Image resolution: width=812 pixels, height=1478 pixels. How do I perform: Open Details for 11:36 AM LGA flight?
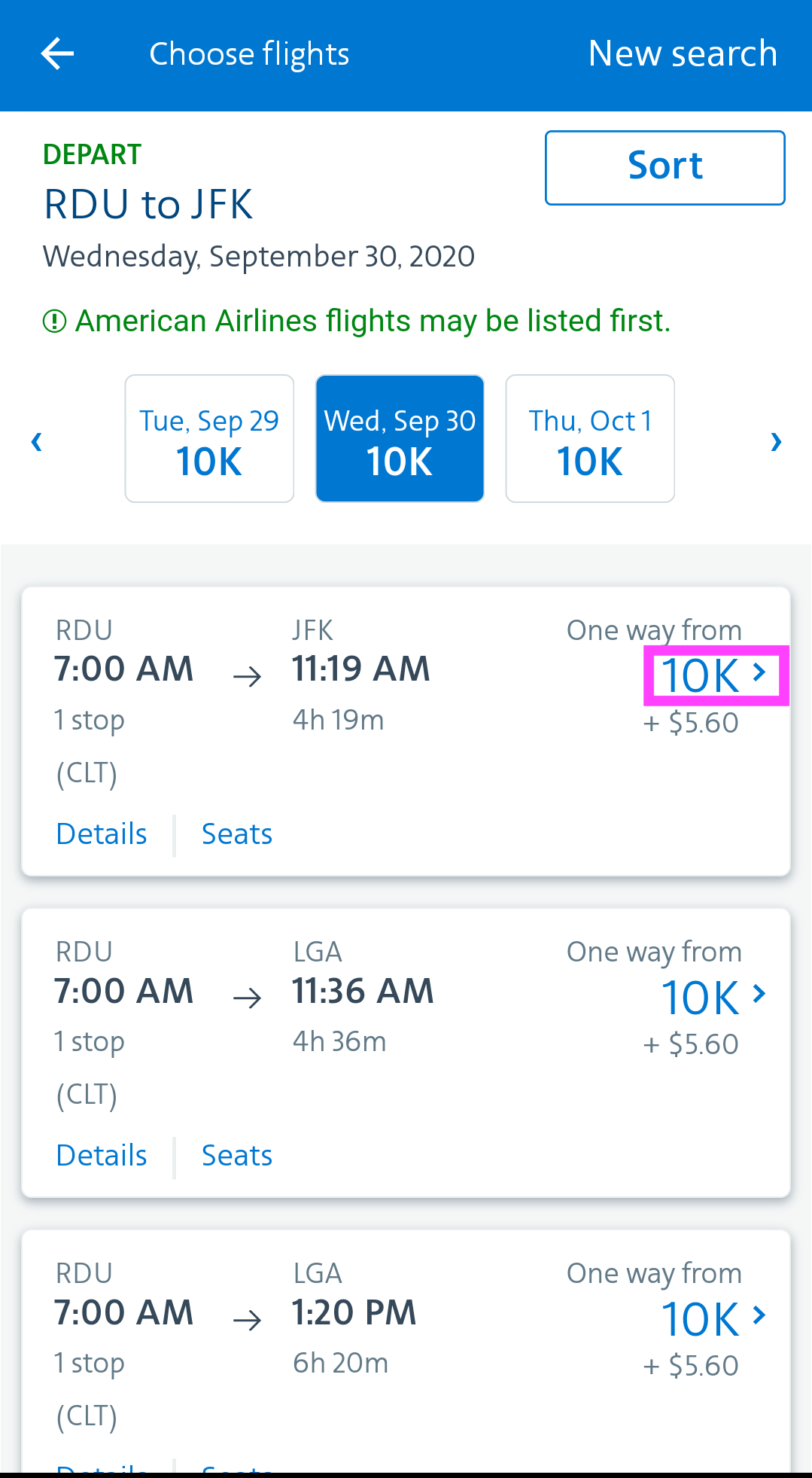102,1156
